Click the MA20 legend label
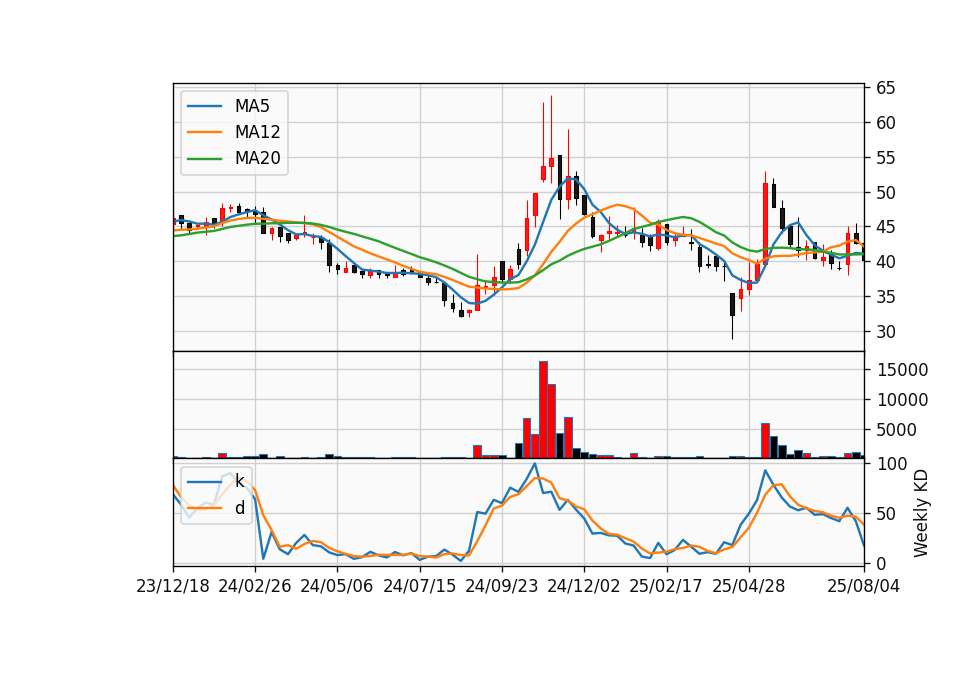This screenshot has width=960, height=690. [x=257, y=158]
